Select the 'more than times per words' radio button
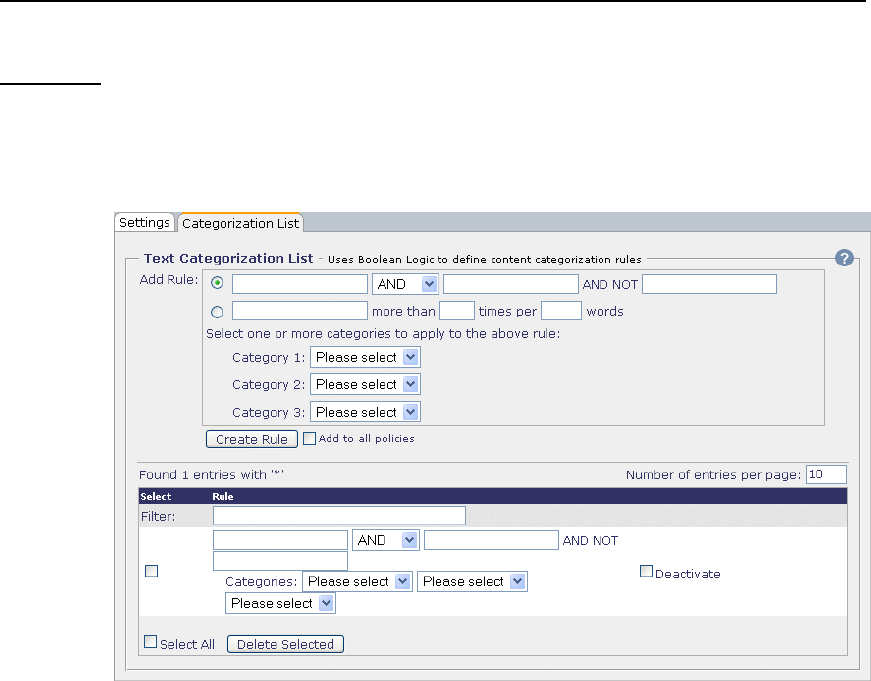Viewport: 871px width, 681px height. (217, 312)
